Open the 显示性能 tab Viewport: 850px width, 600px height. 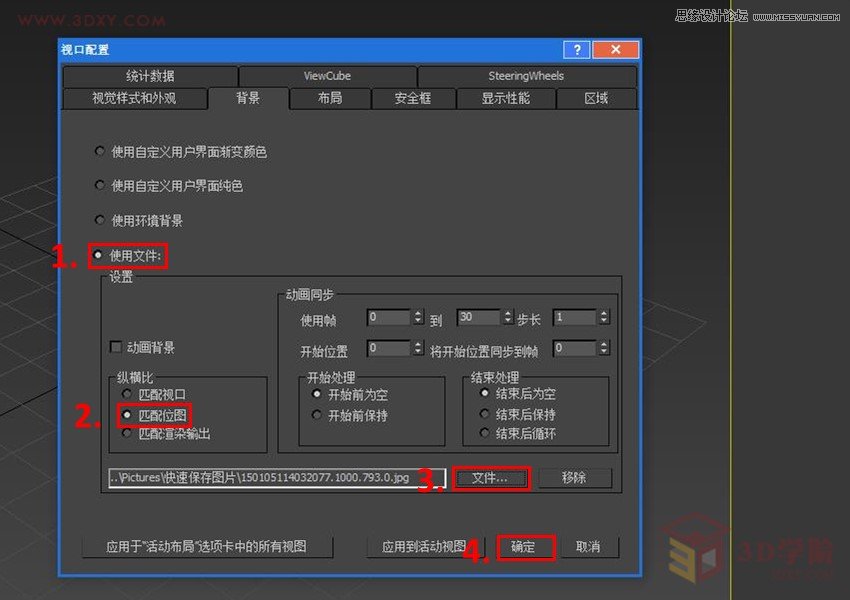point(506,99)
